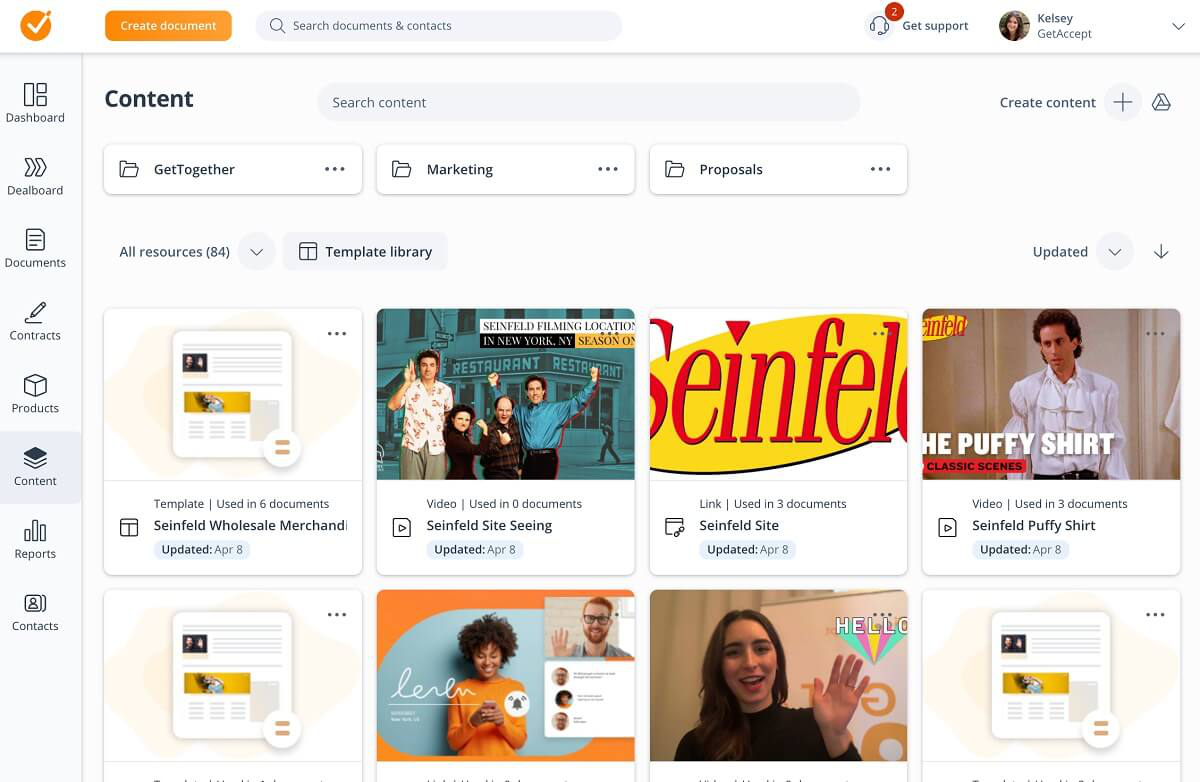Image resolution: width=1200 pixels, height=782 pixels.
Task: Open the Dealboard from sidebar
Action: pos(35,167)
